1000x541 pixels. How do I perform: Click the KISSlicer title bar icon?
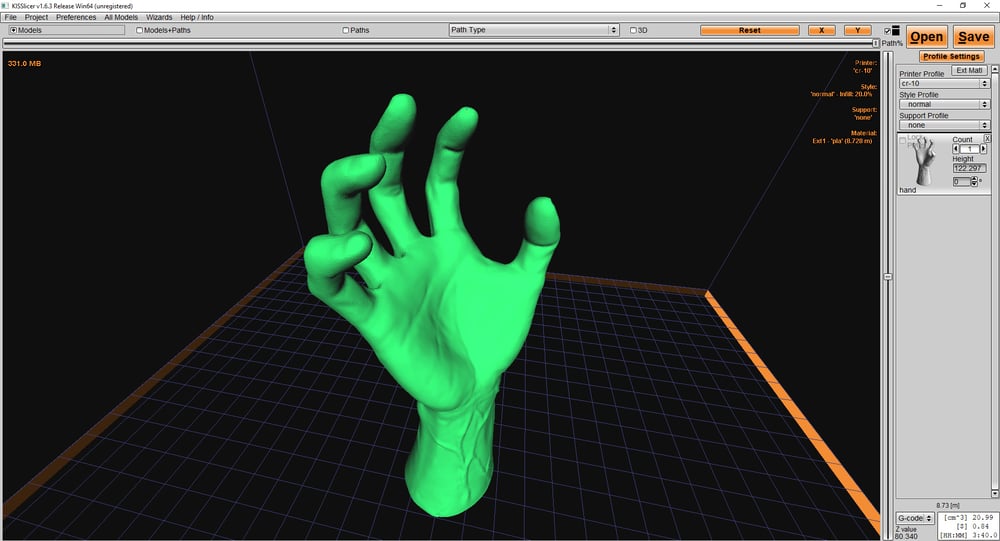tap(6, 6)
